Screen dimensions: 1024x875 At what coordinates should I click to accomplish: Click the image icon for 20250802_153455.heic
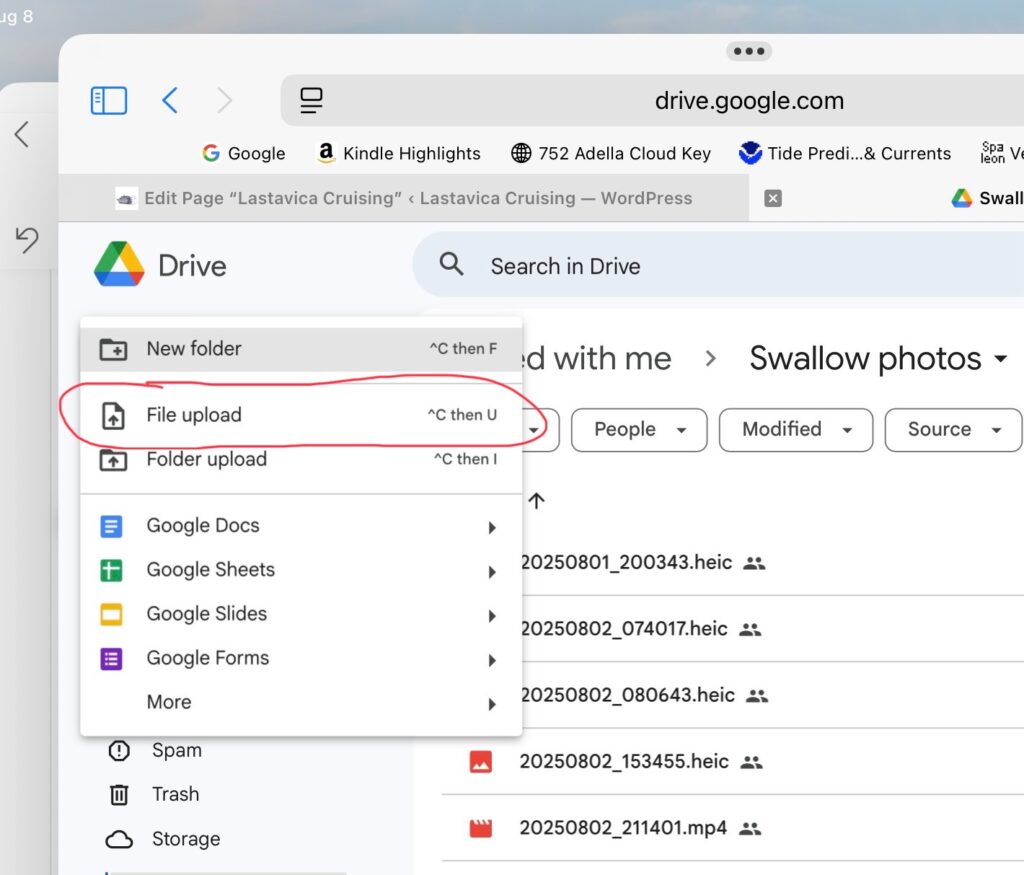point(481,761)
